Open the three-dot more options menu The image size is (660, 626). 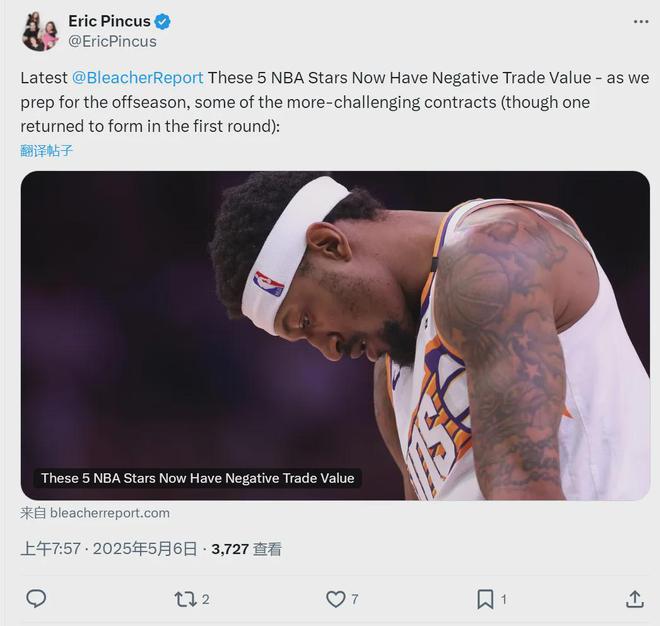pyautogui.click(x=640, y=21)
